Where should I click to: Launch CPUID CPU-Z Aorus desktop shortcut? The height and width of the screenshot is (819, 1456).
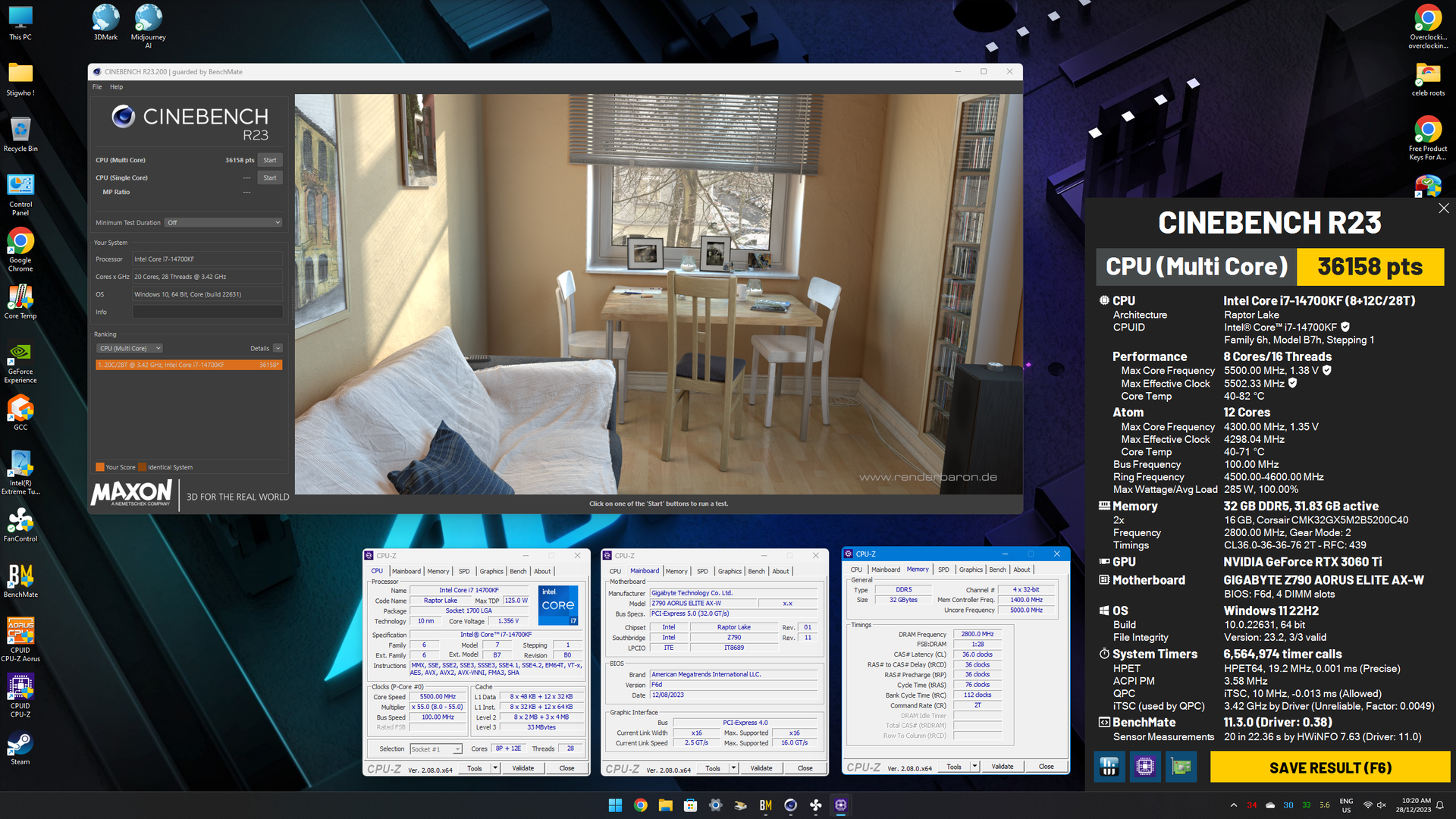pyautogui.click(x=20, y=640)
